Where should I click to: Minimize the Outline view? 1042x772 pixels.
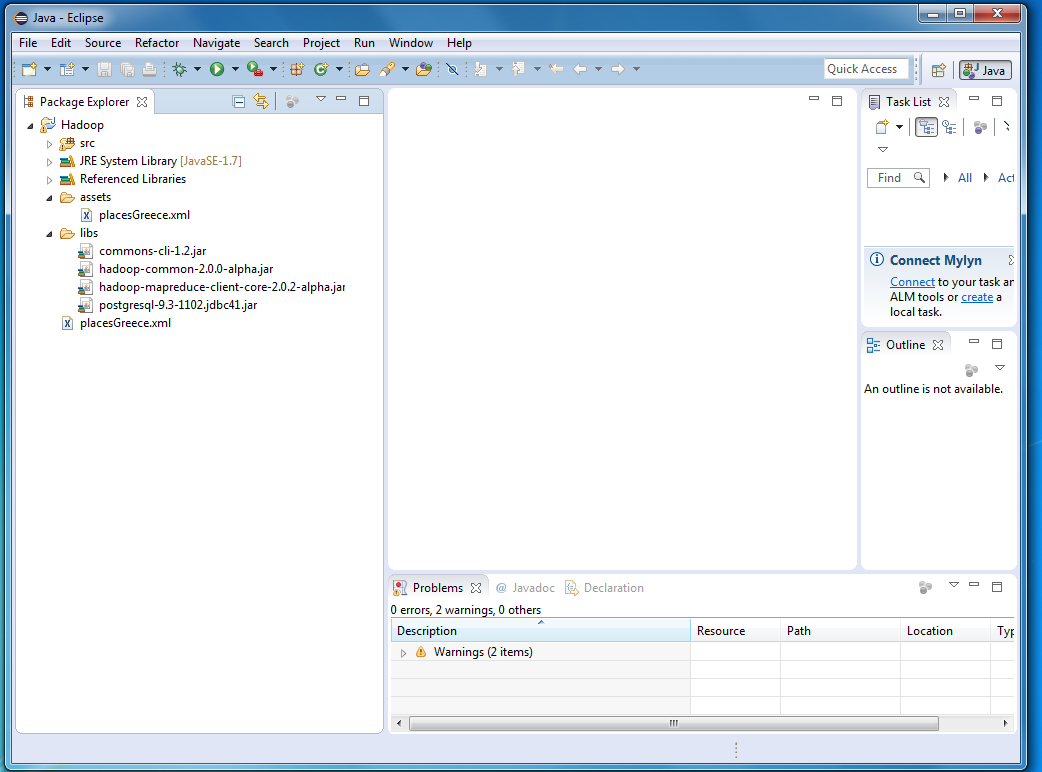coord(974,341)
